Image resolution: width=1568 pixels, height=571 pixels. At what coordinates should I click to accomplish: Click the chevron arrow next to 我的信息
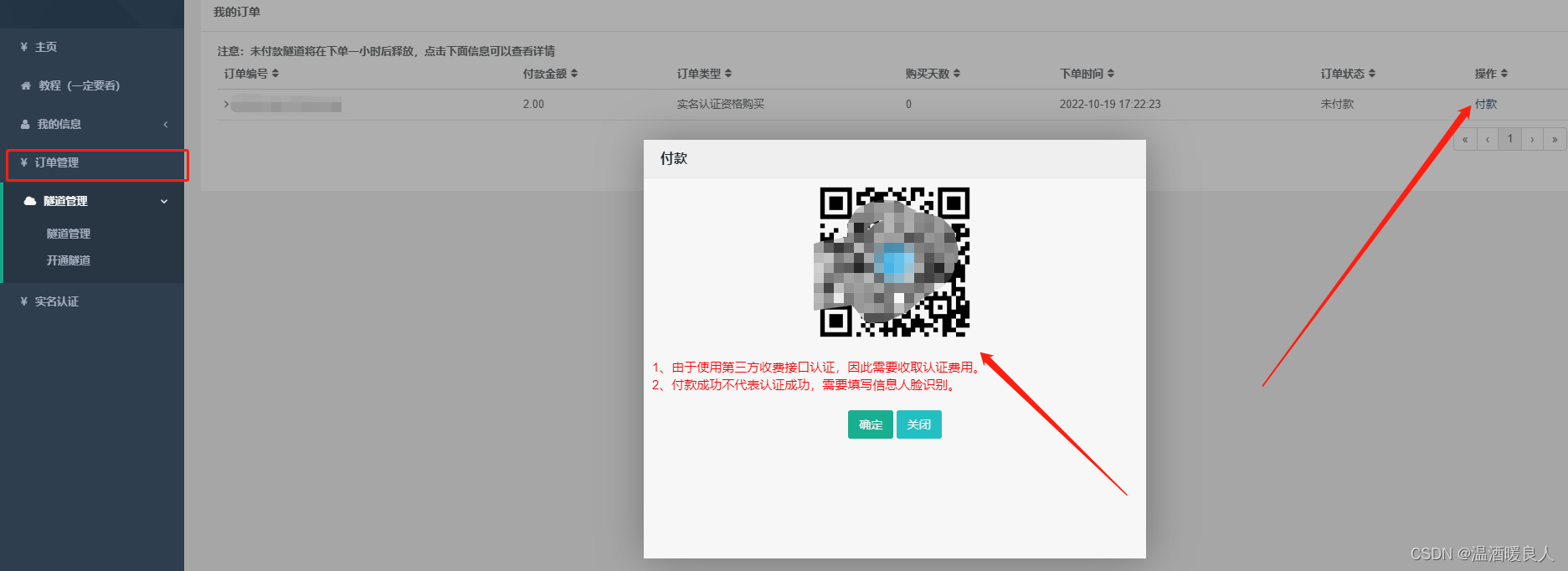(x=166, y=124)
